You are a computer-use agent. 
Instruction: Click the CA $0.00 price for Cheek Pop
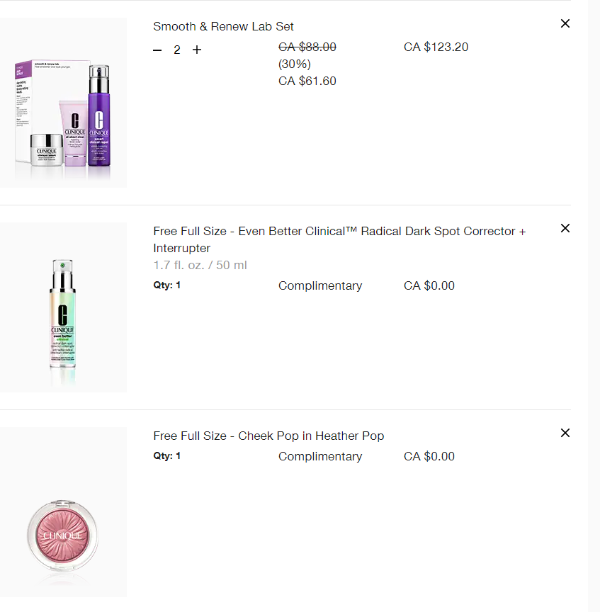429,457
